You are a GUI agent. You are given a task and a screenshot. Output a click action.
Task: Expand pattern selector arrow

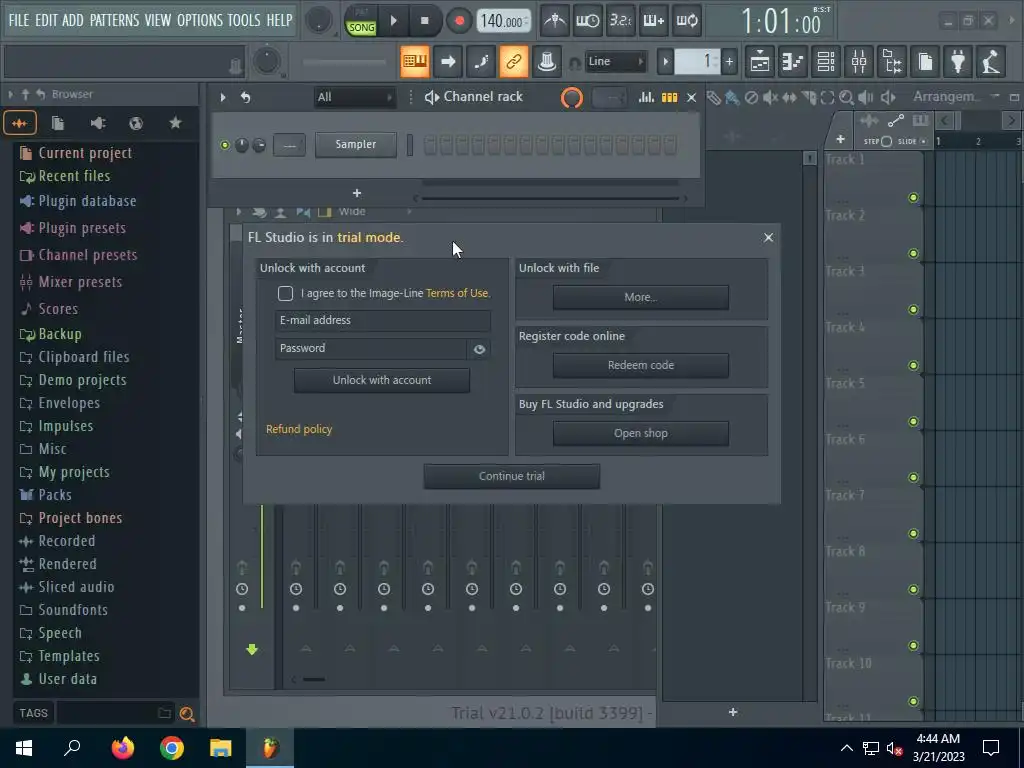[665, 62]
